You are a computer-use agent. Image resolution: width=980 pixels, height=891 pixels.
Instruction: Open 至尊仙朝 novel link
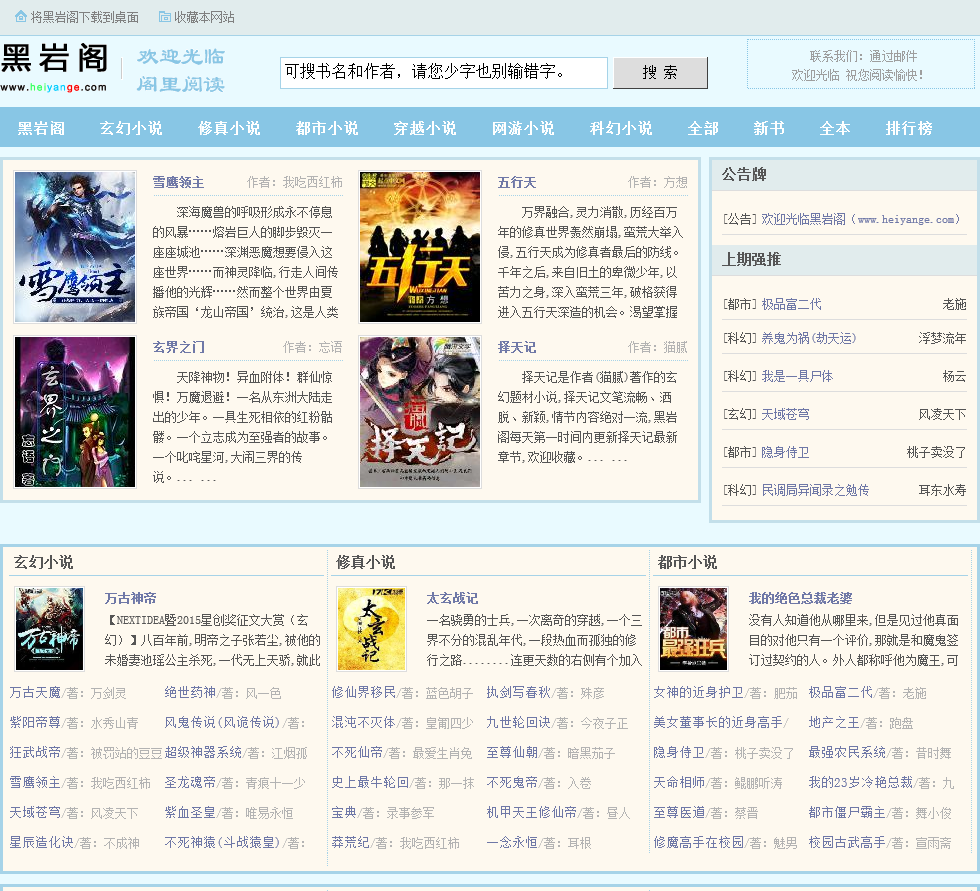(512, 753)
